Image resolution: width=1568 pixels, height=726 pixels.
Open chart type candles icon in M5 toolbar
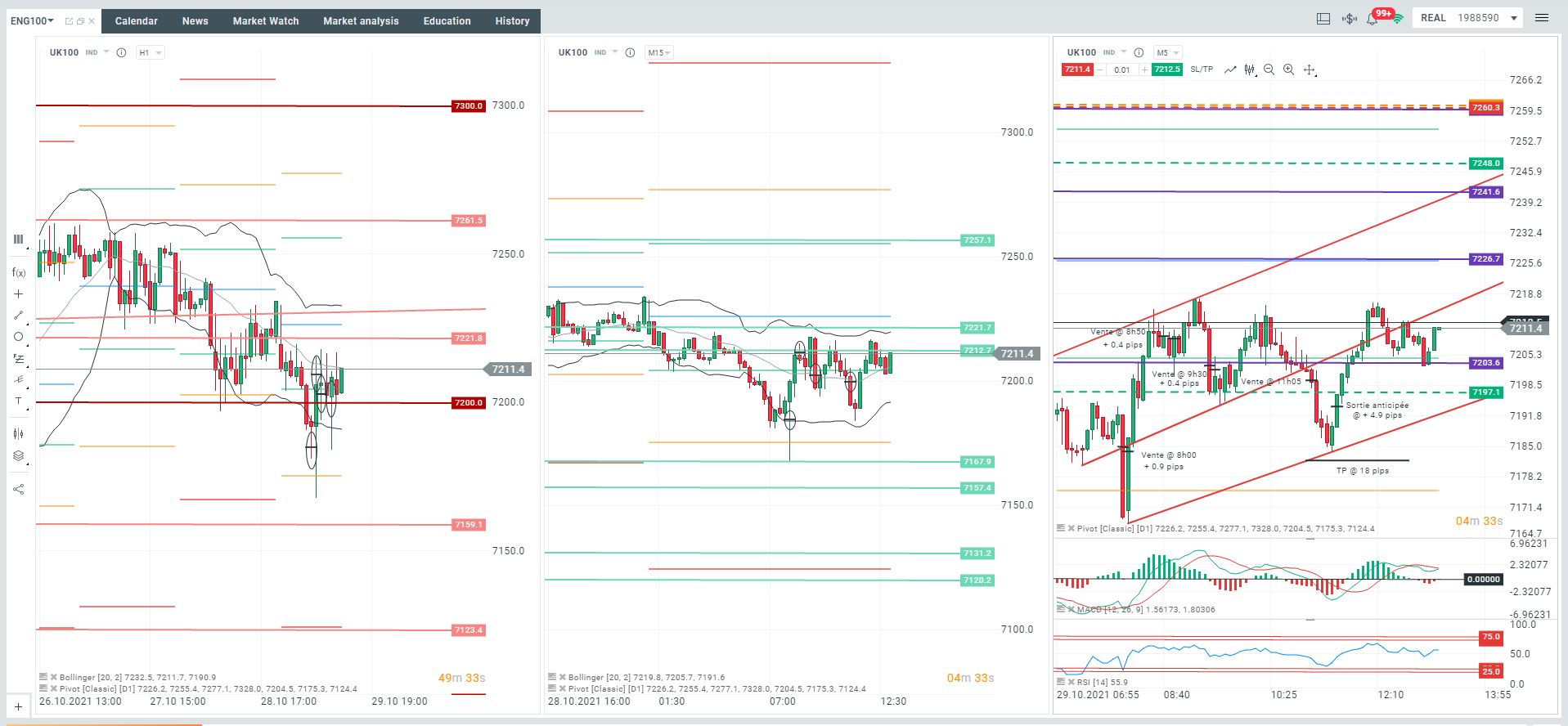pyautogui.click(x=1250, y=69)
